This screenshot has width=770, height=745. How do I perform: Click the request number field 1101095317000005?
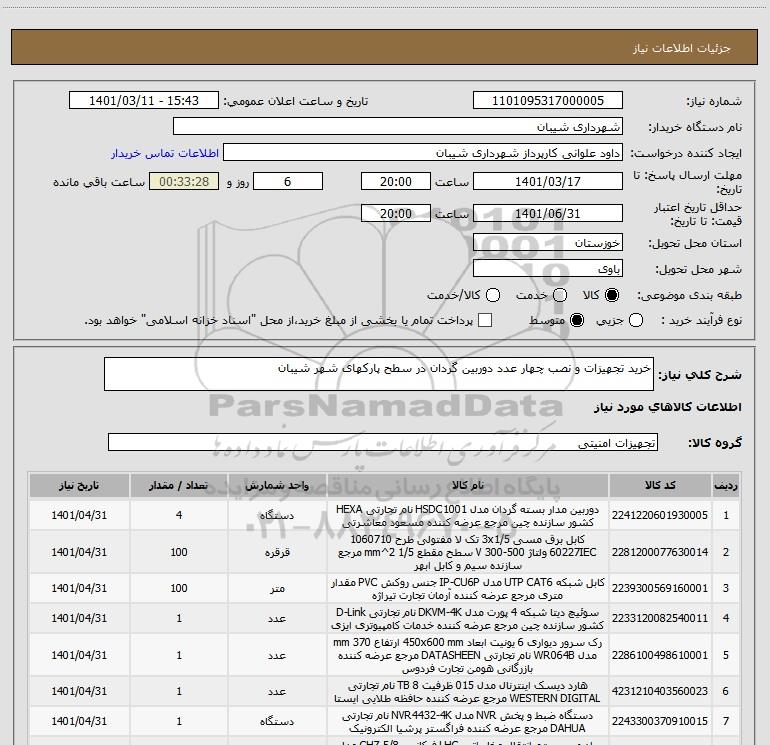point(548,100)
